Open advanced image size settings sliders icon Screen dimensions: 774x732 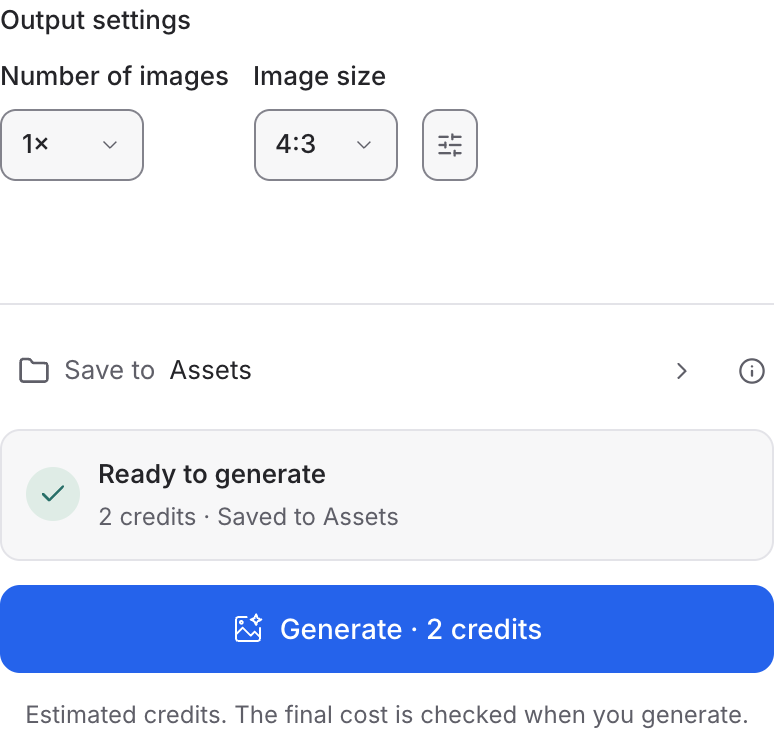click(450, 145)
